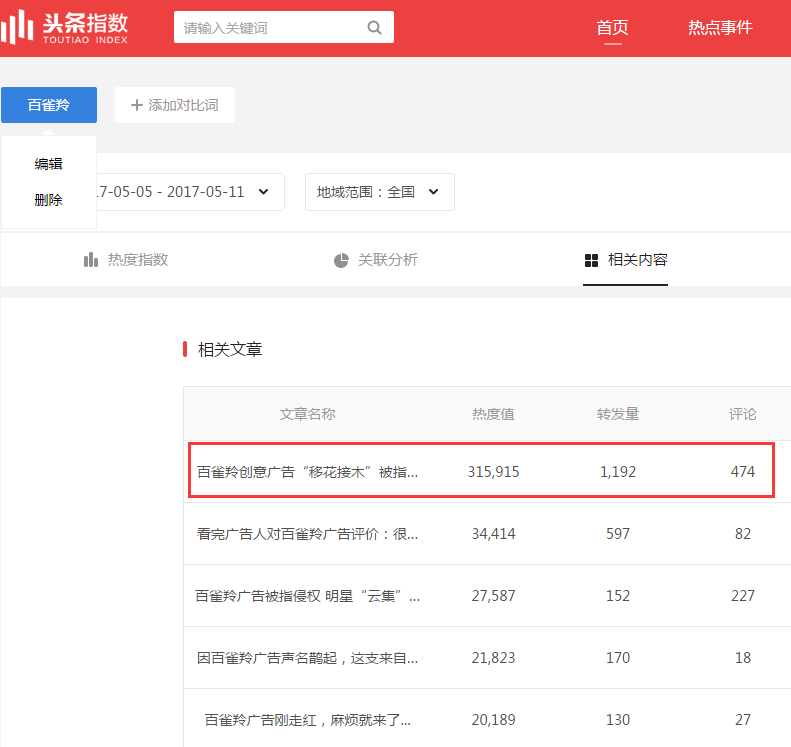This screenshot has width=791, height=747.
Task: Click the comment count 27
Action: coord(743,720)
